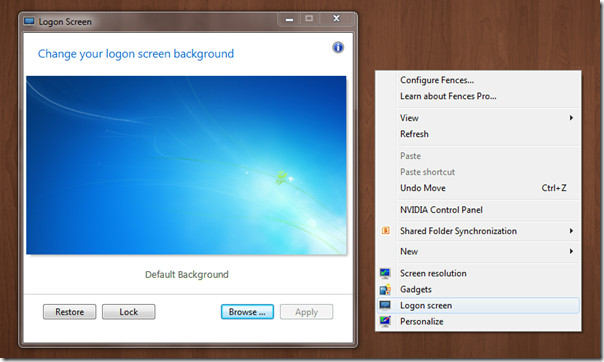Select Learn about Fences Pro...
The image size is (604, 362).
coord(478,96)
